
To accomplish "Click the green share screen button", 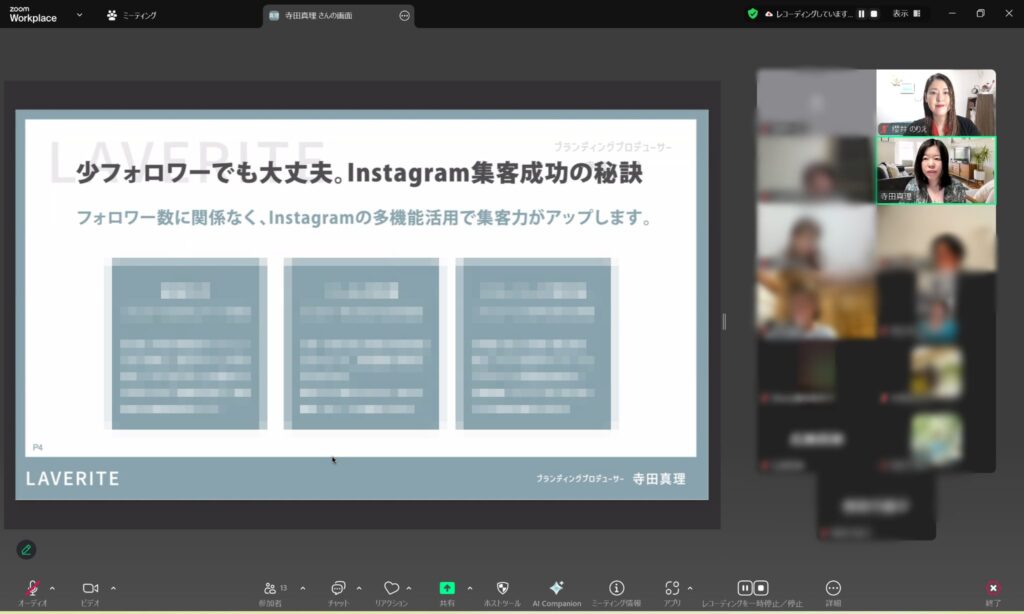I will click(x=447, y=588).
